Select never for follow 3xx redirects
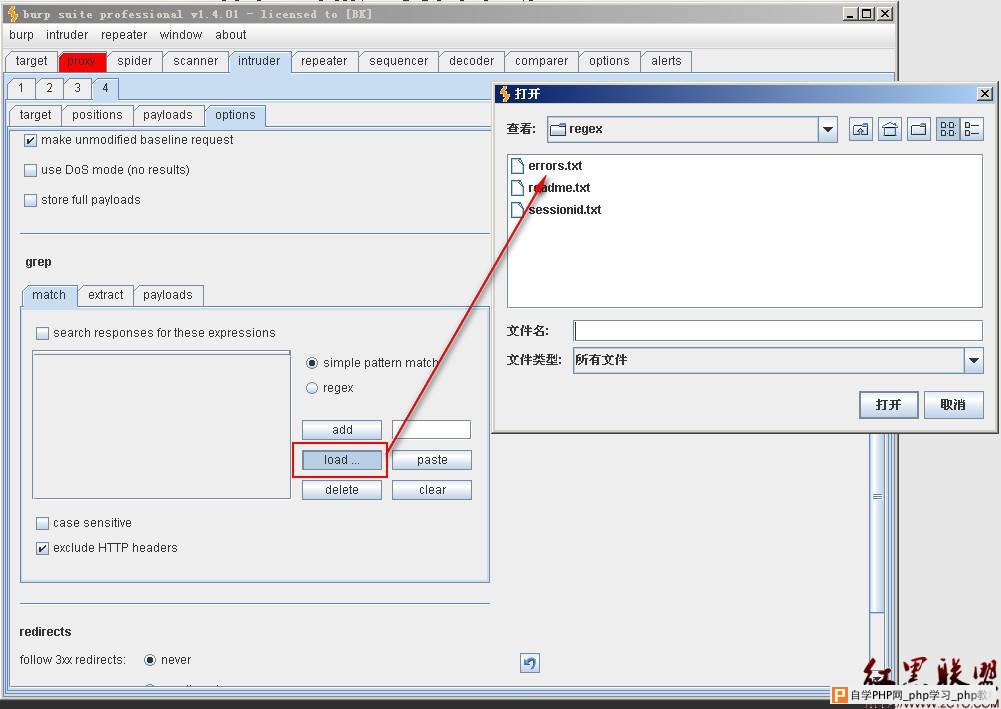This screenshot has width=1001, height=709. 149,660
